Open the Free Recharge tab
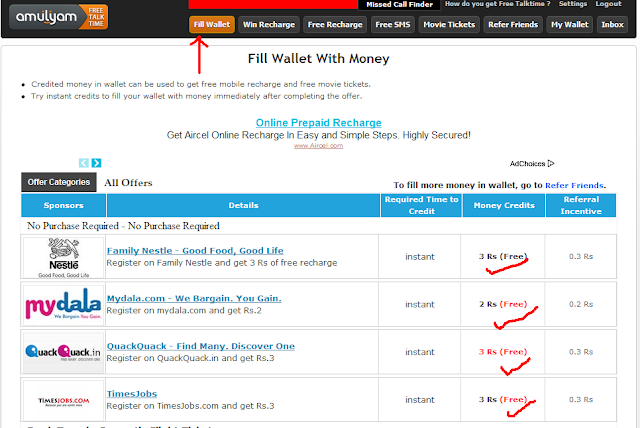The width and height of the screenshot is (640, 428). [x=335, y=24]
